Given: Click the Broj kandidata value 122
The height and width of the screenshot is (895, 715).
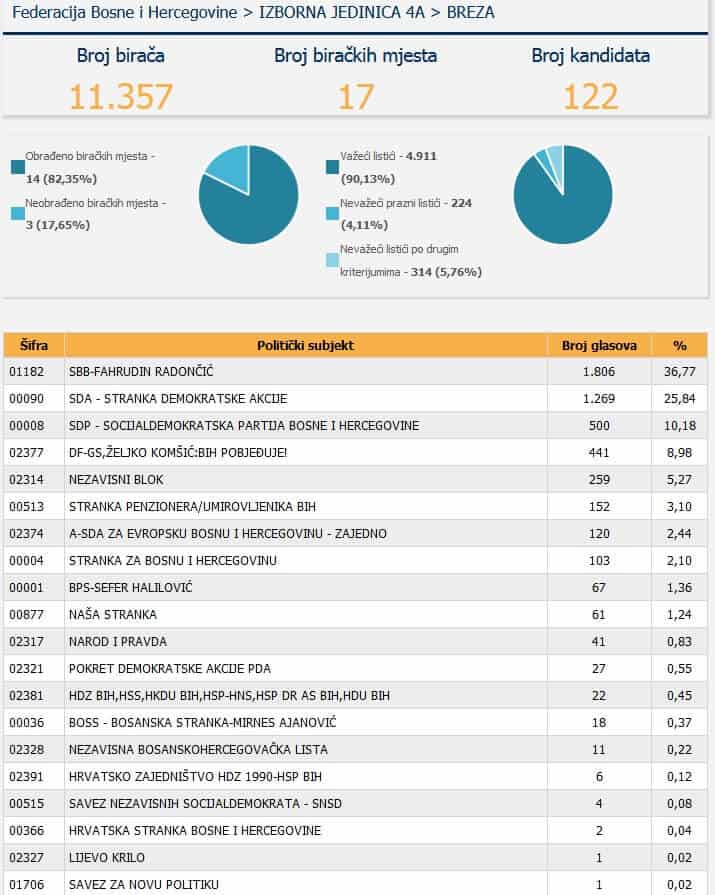Looking at the screenshot, I should [x=590, y=96].
